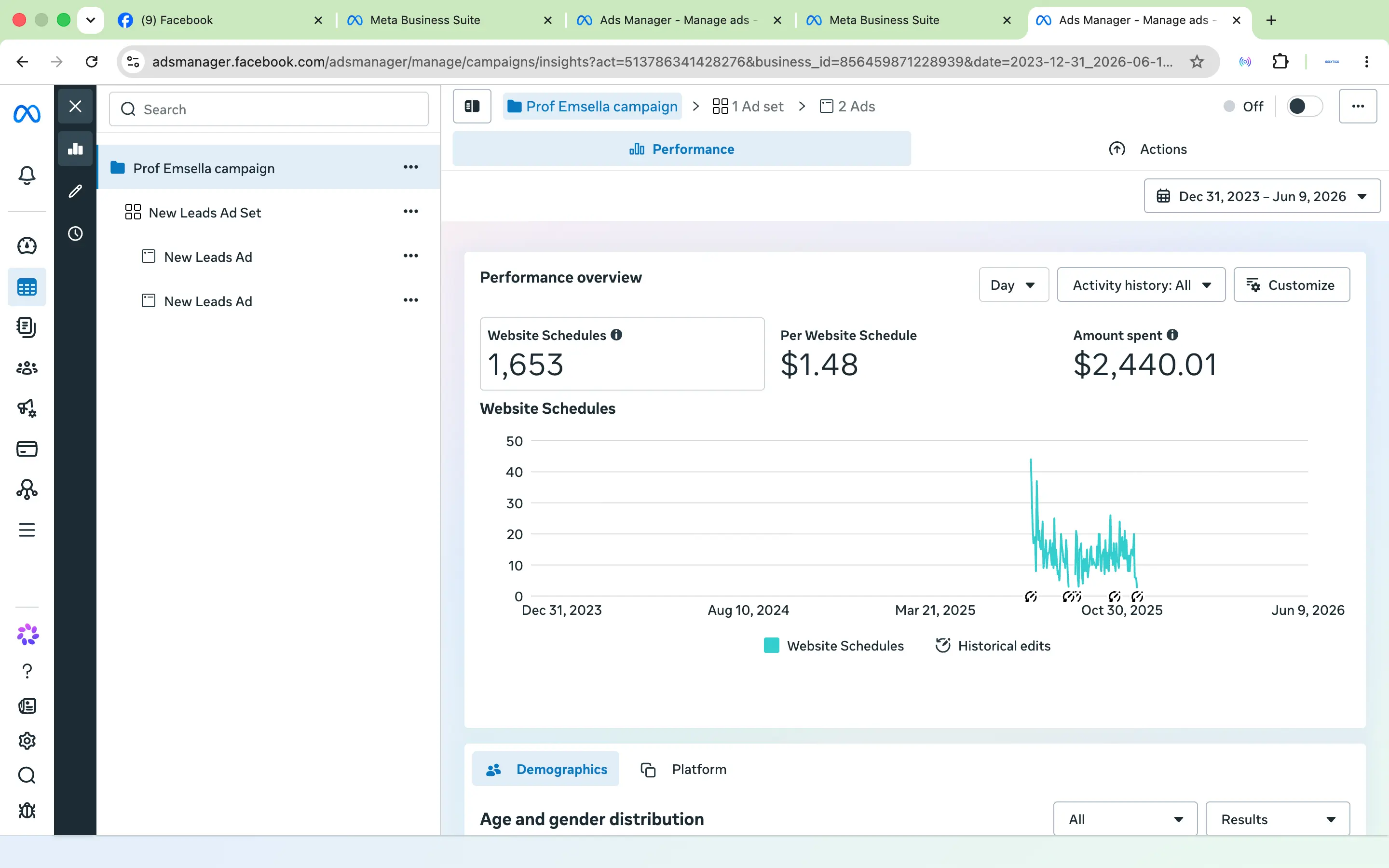Open more options for first New Leads Ad

tap(410, 256)
